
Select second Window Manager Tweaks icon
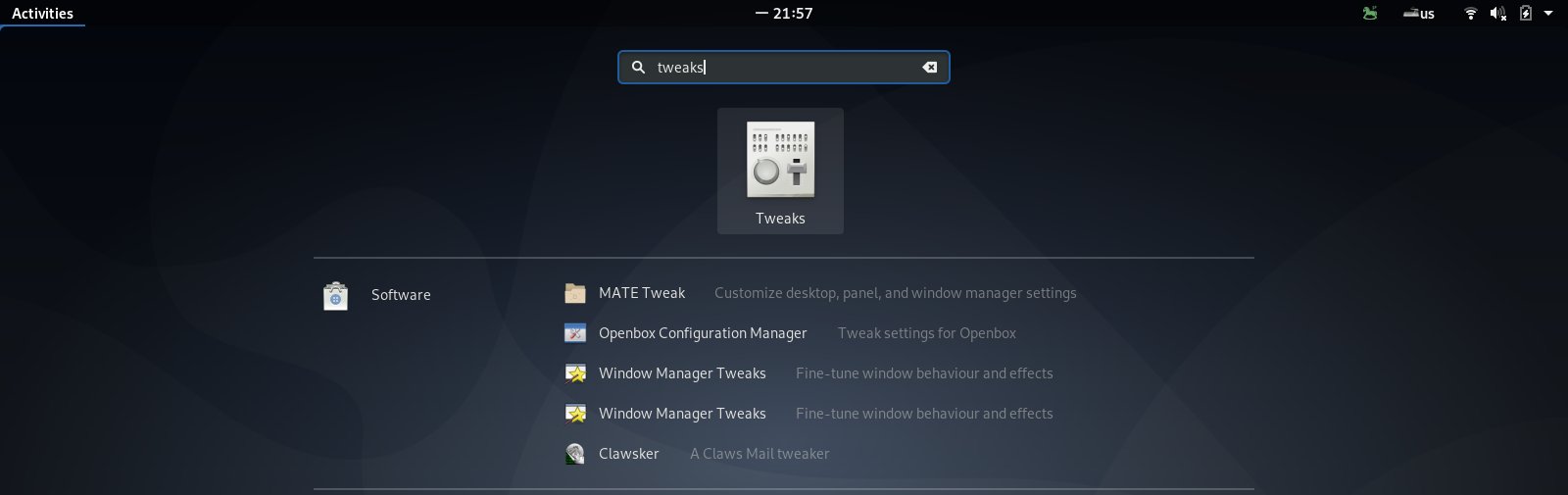click(575, 414)
